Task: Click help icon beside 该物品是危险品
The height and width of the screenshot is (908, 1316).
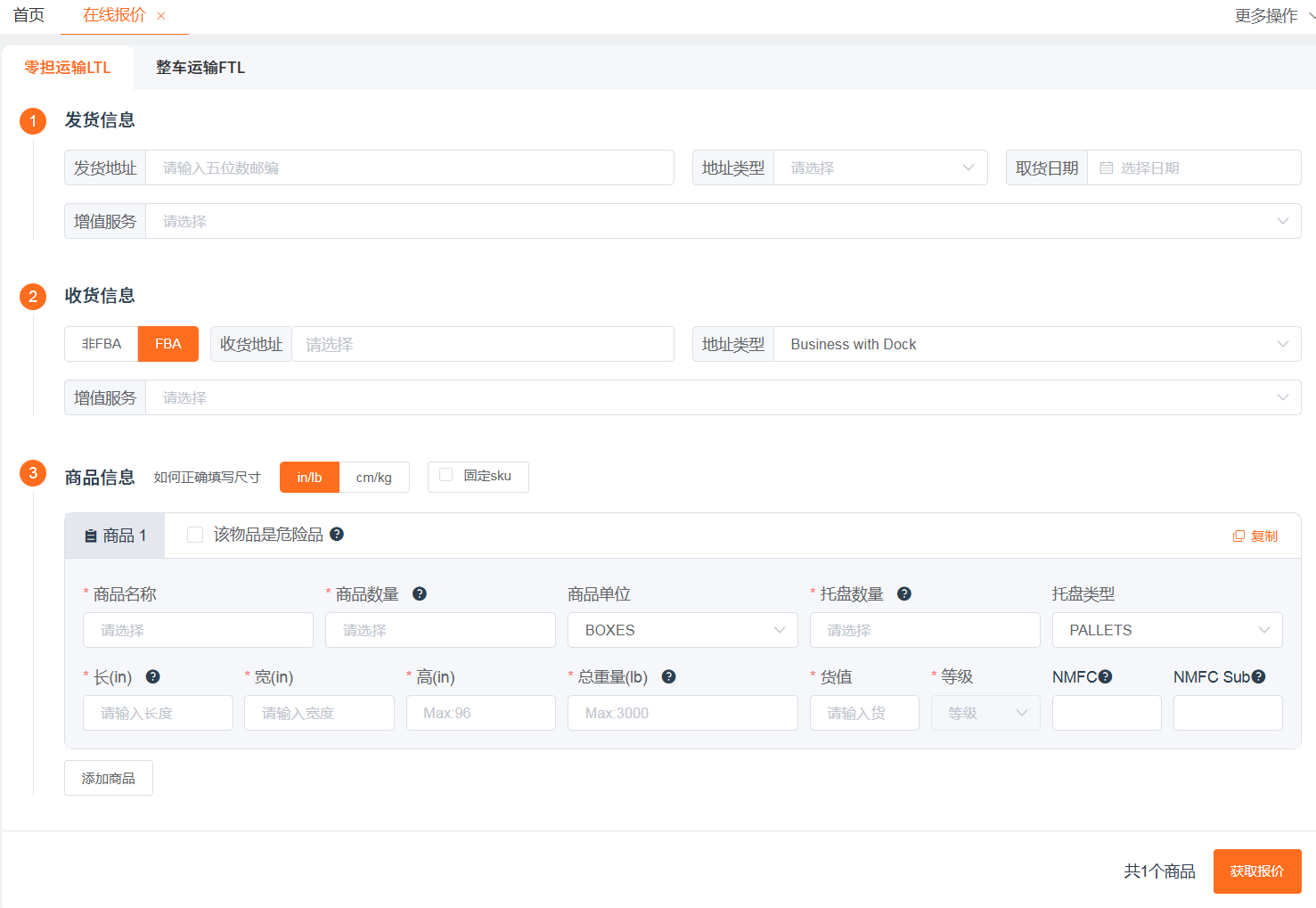Action: click(337, 534)
